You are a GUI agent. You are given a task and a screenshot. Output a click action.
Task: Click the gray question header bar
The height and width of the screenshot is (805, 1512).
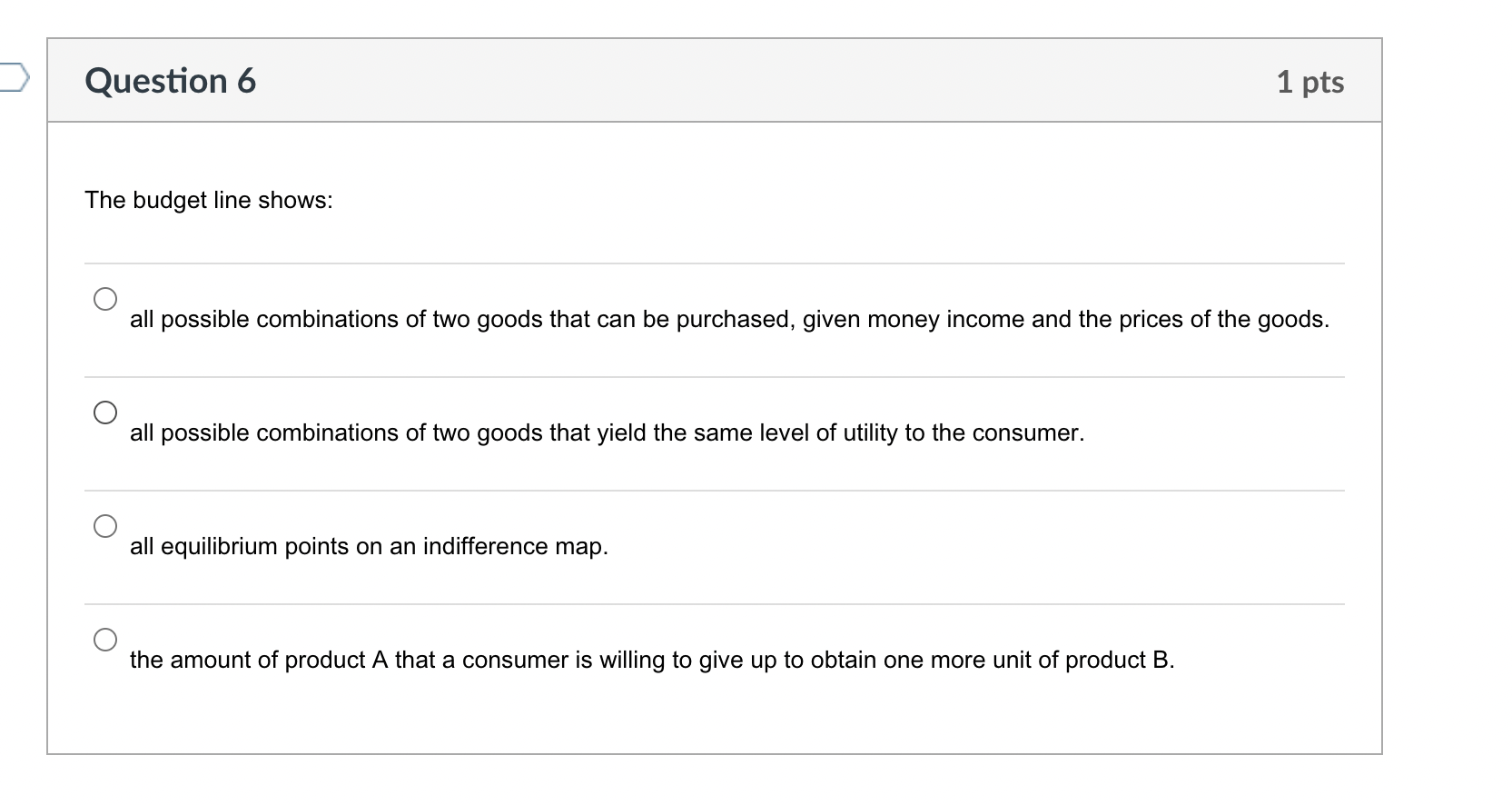coord(708,80)
